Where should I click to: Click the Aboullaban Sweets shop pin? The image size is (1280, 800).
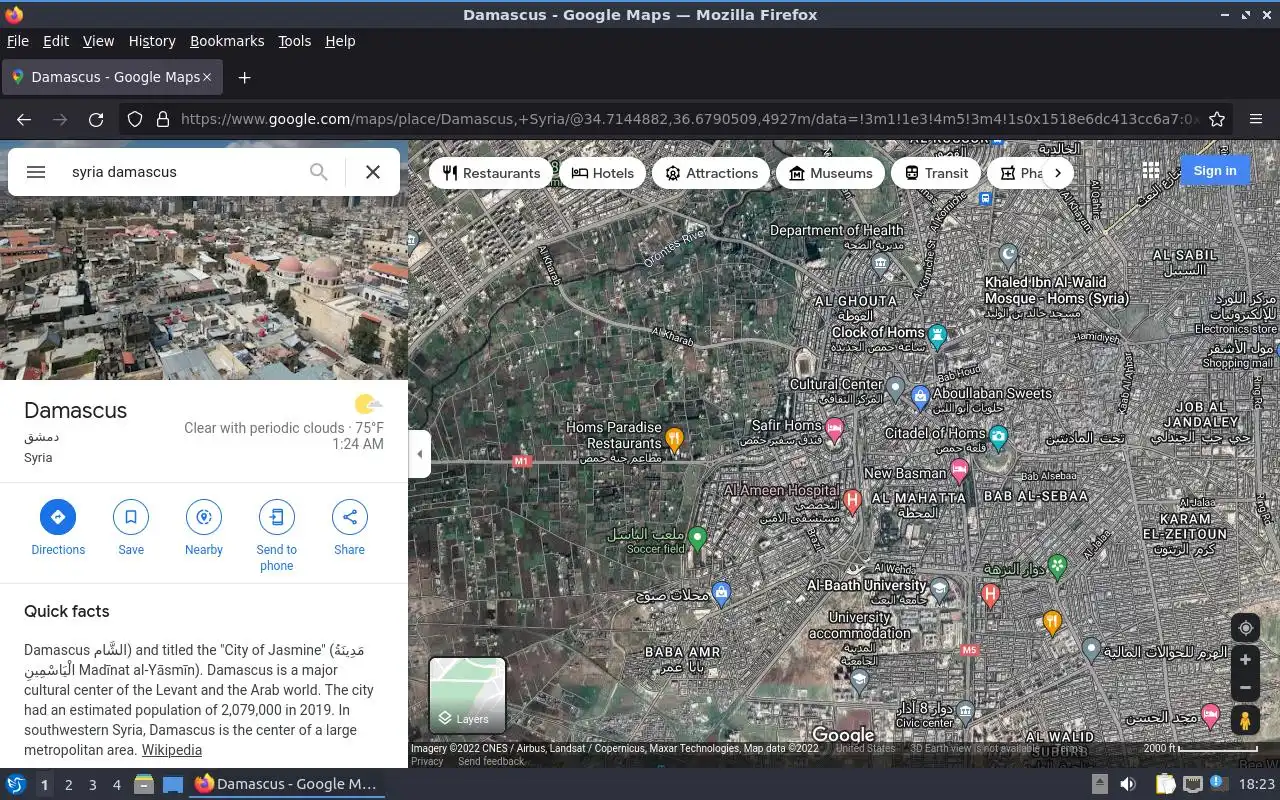coord(920,397)
